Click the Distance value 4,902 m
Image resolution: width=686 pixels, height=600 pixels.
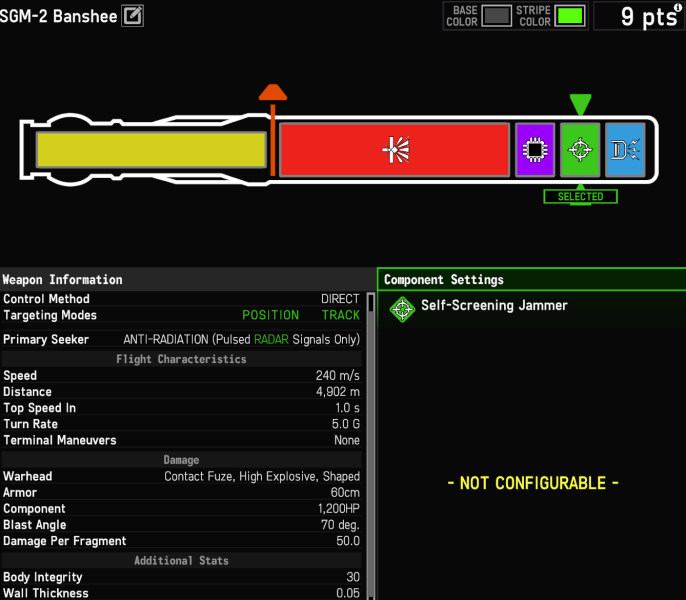(338, 392)
